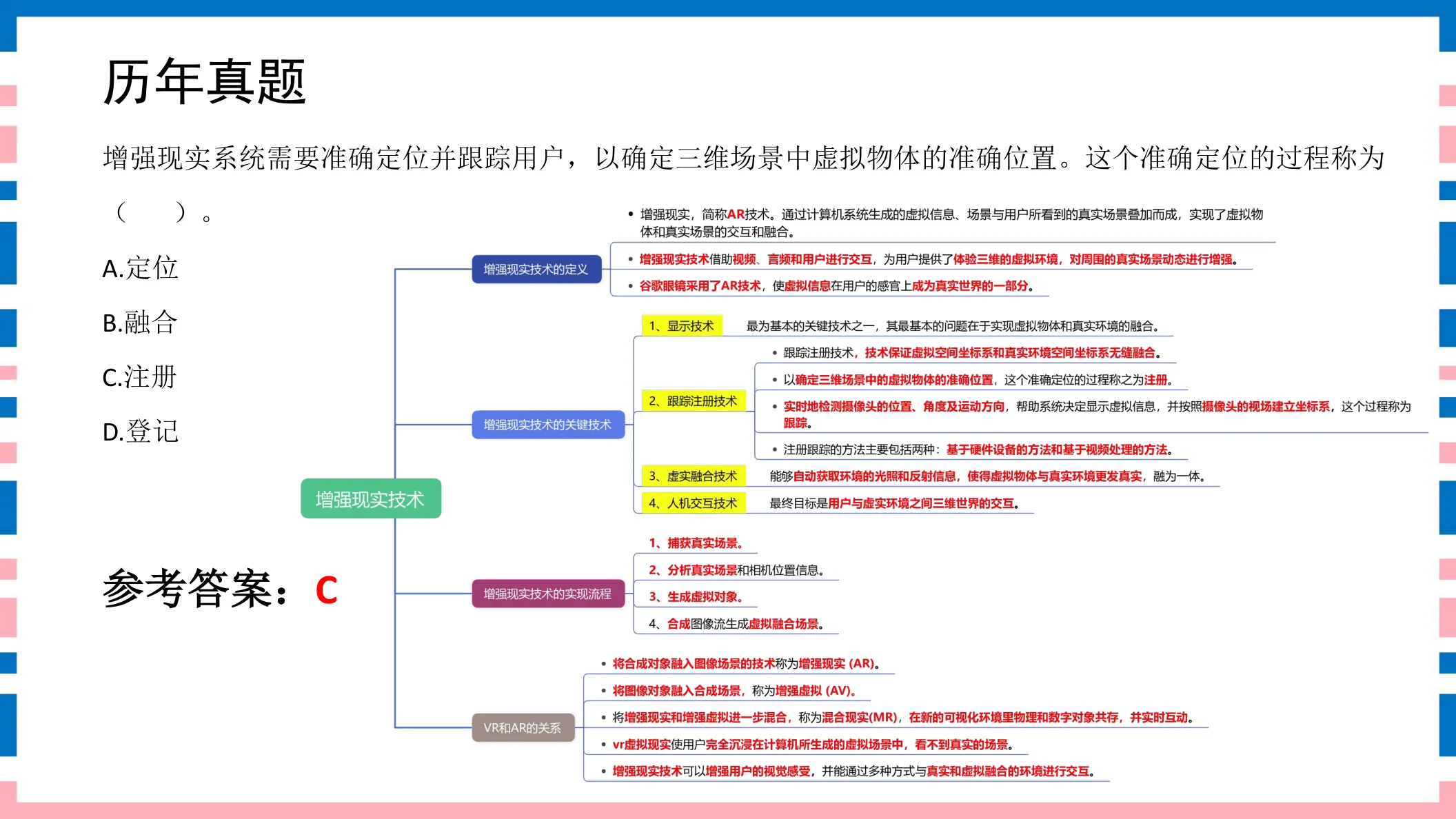Select the 增强现实技术的实现流程 node
Image resolution: width=1456 pixels, height=819 pixels.
click(548, 594)
